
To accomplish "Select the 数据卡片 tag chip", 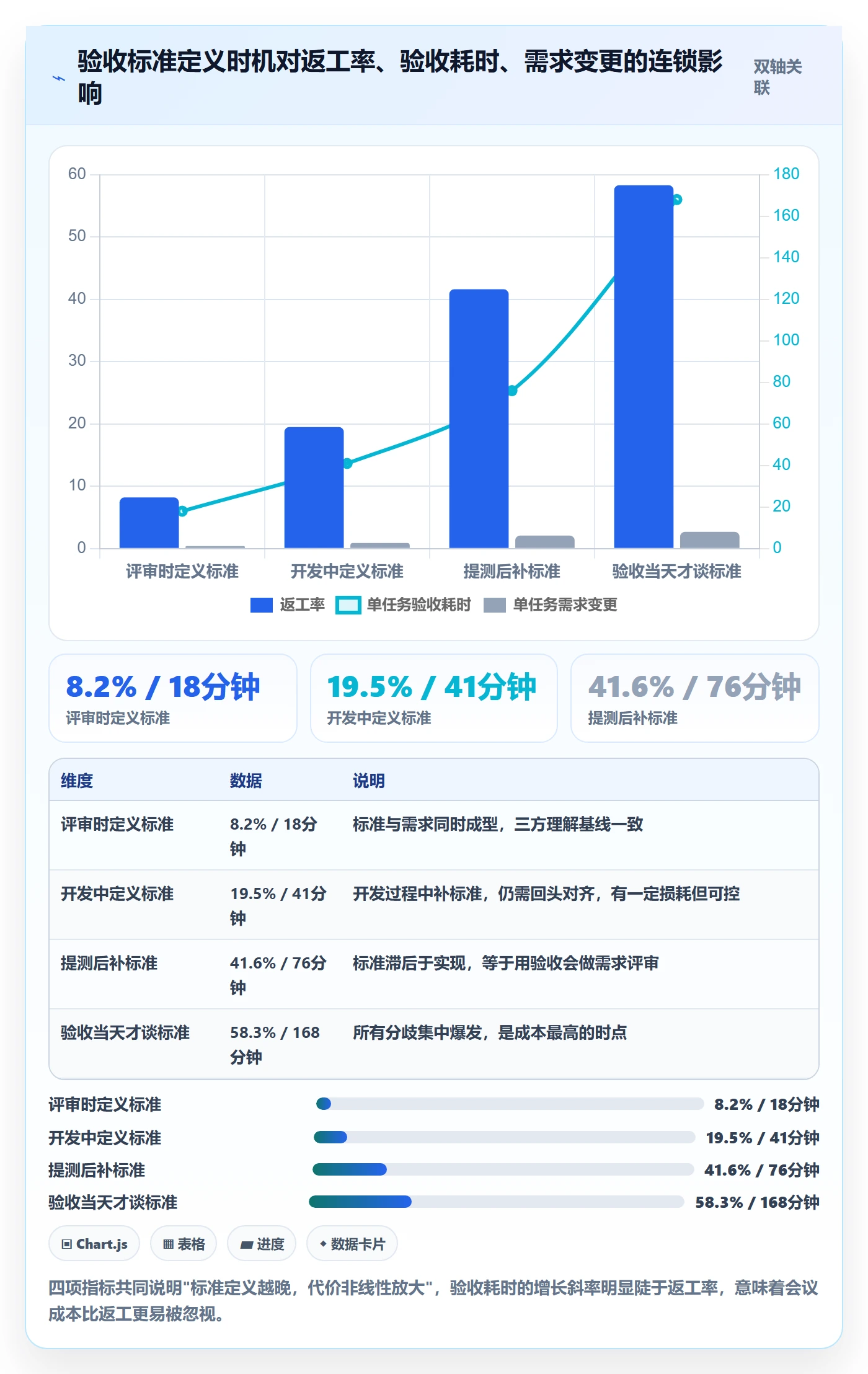I will point(352,1244).
